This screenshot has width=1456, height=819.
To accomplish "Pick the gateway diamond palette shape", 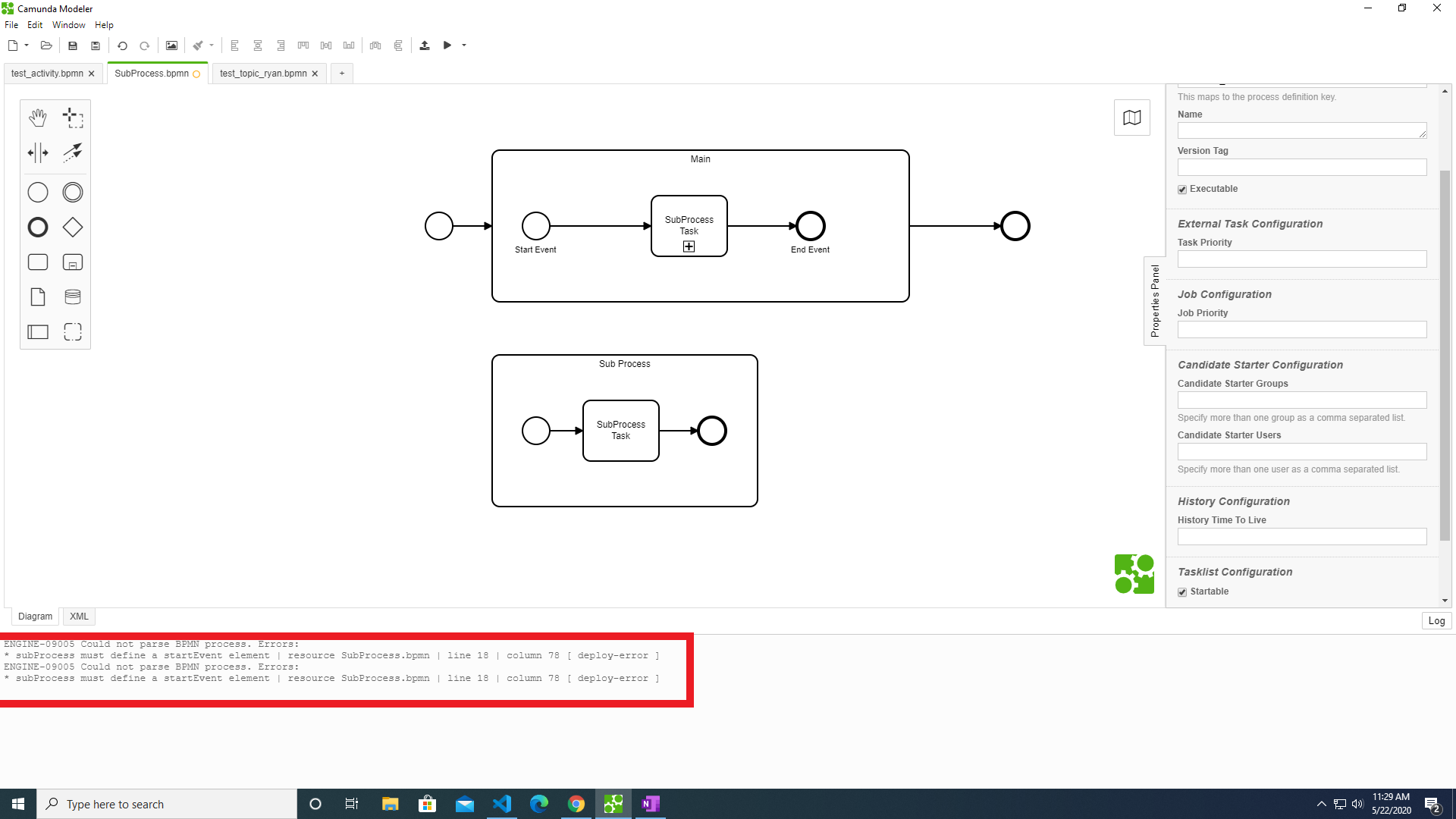I will [x=73, y=227].
